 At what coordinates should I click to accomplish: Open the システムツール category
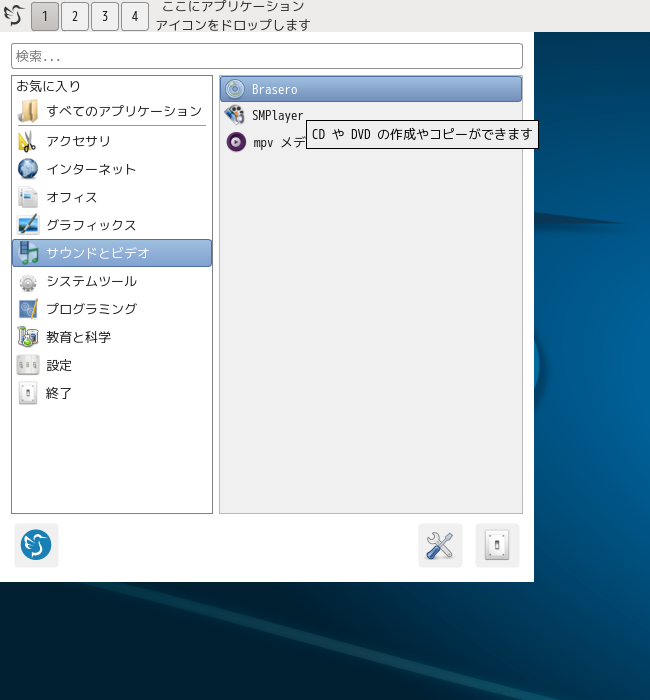(x=92, y=281)
